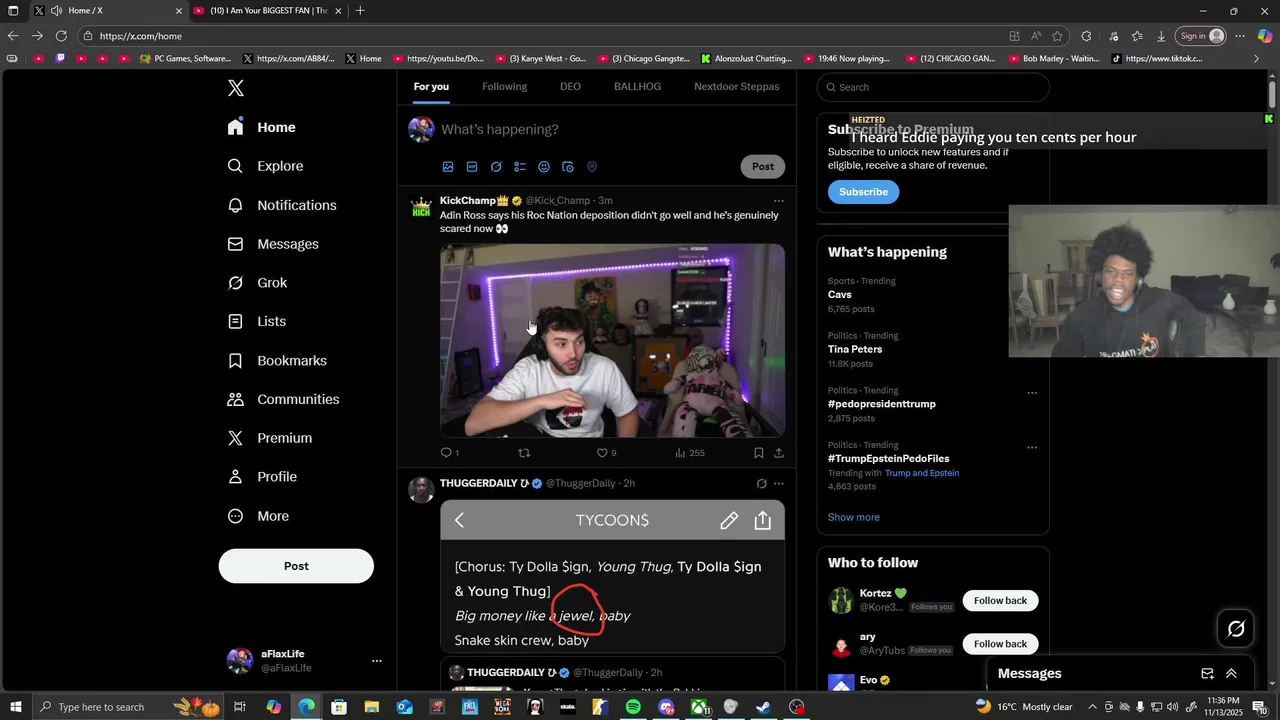Open Spotify from the taskbar
This screenshot has height=720, width=1280.
[x=633, y=707]
